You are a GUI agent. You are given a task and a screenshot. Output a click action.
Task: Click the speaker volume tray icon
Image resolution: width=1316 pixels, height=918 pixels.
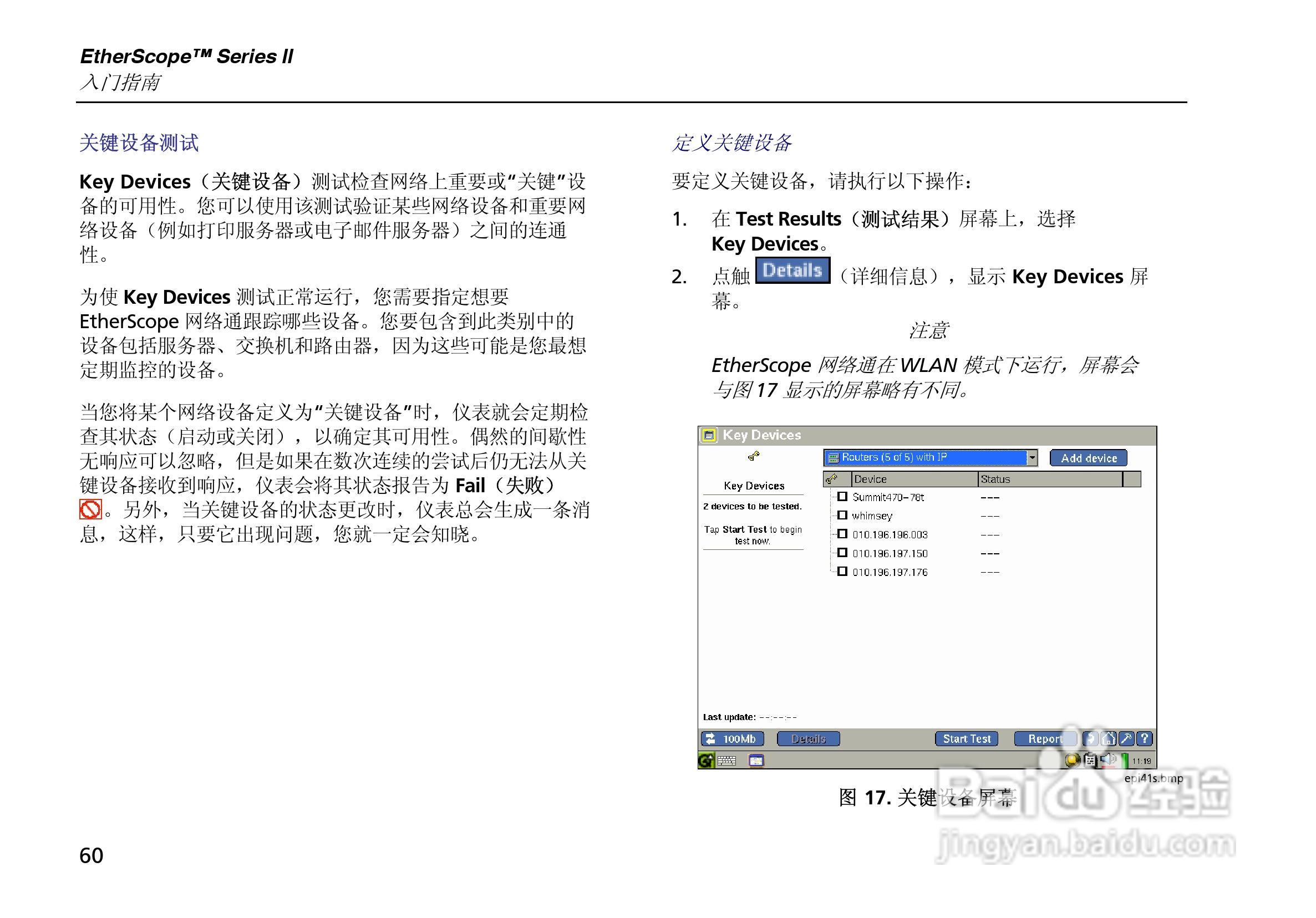coord(1109,760)
